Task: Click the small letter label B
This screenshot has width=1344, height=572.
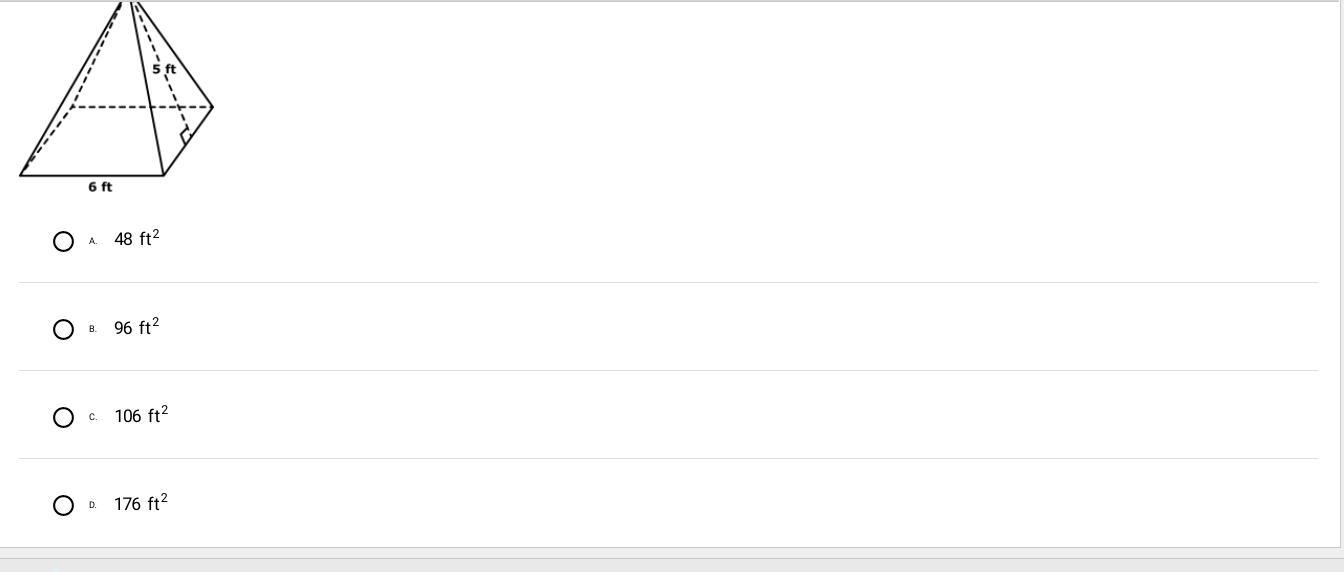Action: (92, 329)
